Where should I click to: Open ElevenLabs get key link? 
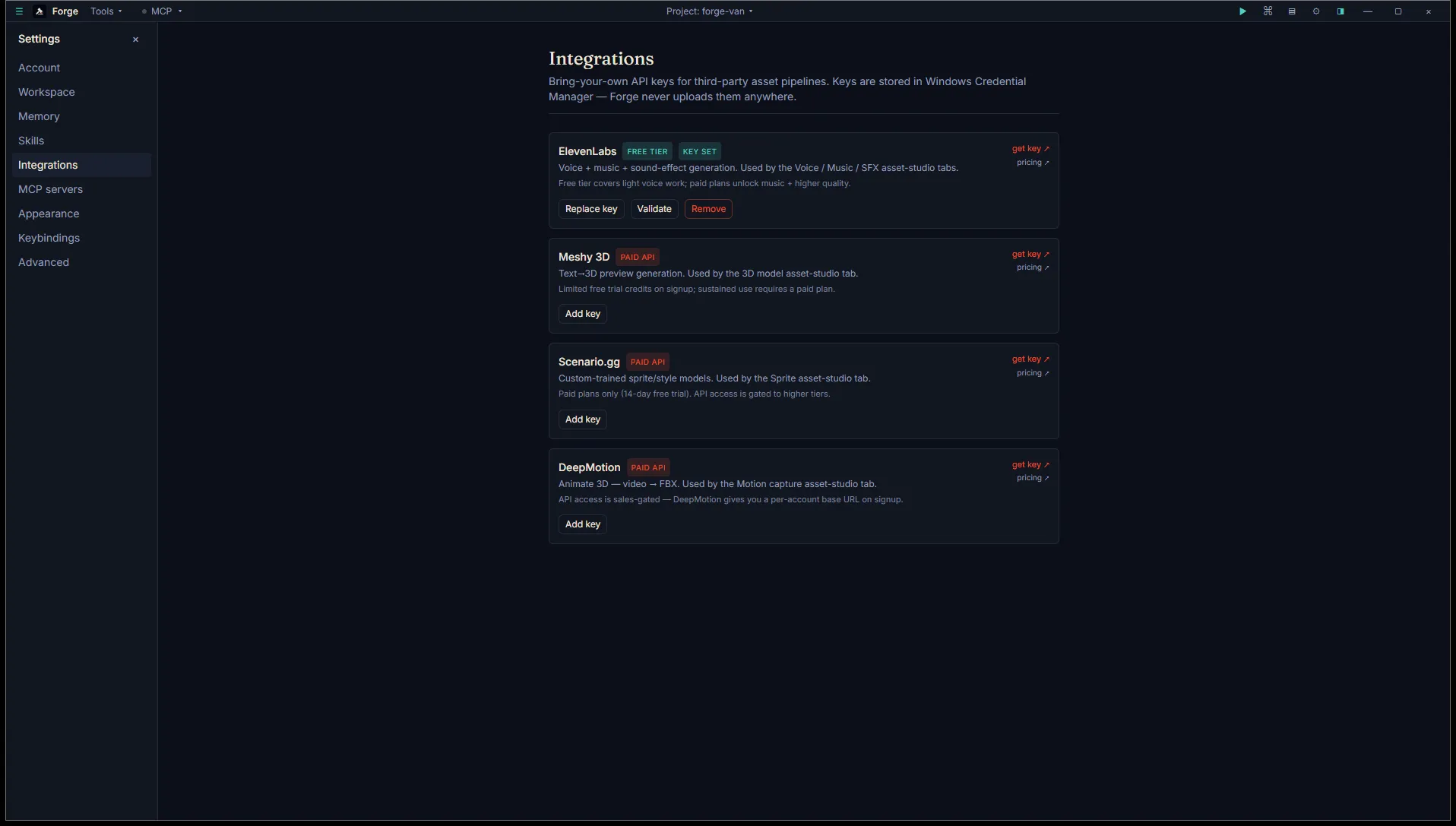[1030, 149]
